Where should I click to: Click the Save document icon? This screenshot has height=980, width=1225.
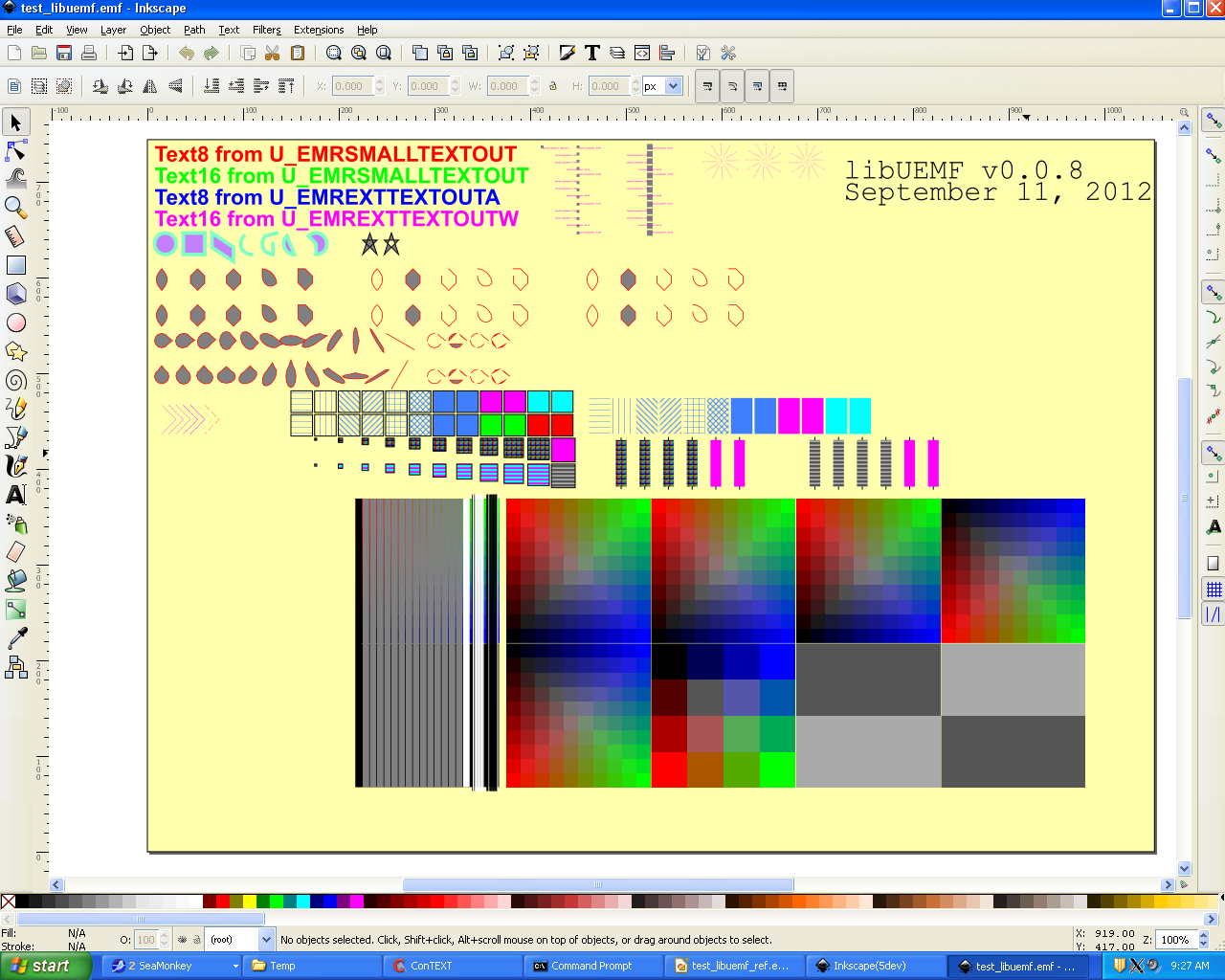(x=64, y=54)
